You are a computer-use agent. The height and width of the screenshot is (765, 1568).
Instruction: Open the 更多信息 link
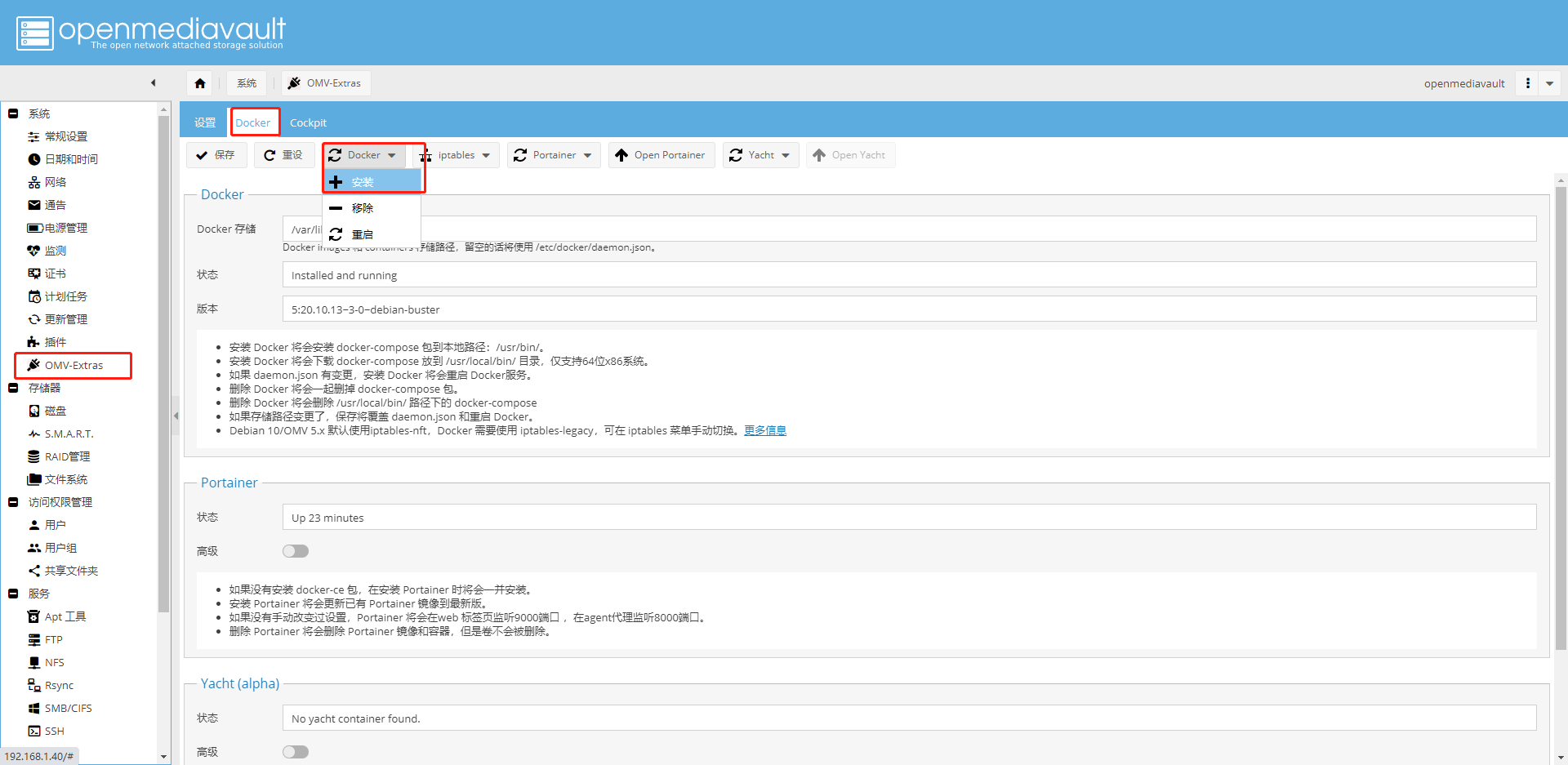click(765, 430)
